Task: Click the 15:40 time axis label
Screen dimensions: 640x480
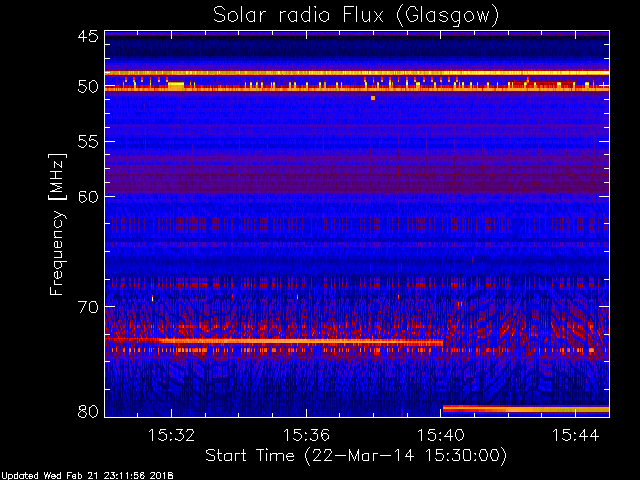Action: click(440, 436)
